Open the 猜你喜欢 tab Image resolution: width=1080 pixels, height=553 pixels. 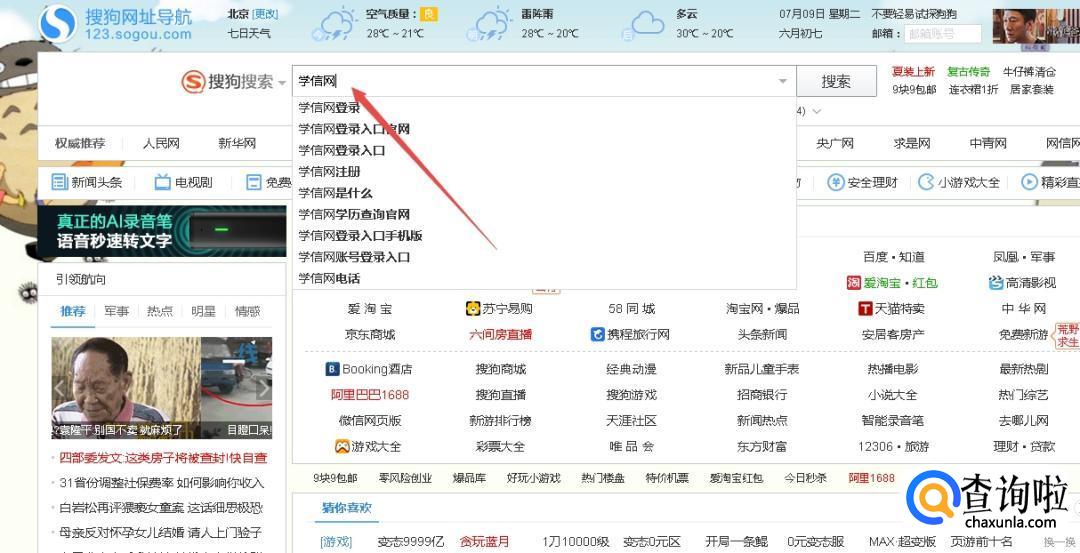(x=346, y=508)
